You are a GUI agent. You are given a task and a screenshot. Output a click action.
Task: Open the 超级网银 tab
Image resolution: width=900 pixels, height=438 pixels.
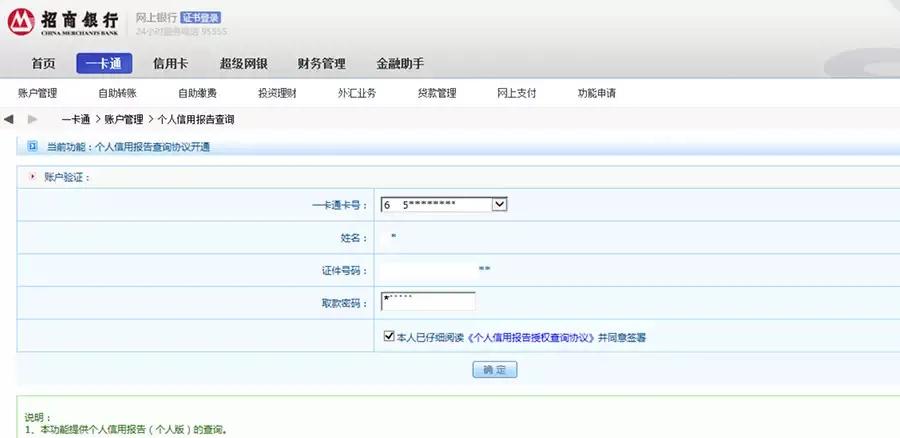click(x=243, y=64)
